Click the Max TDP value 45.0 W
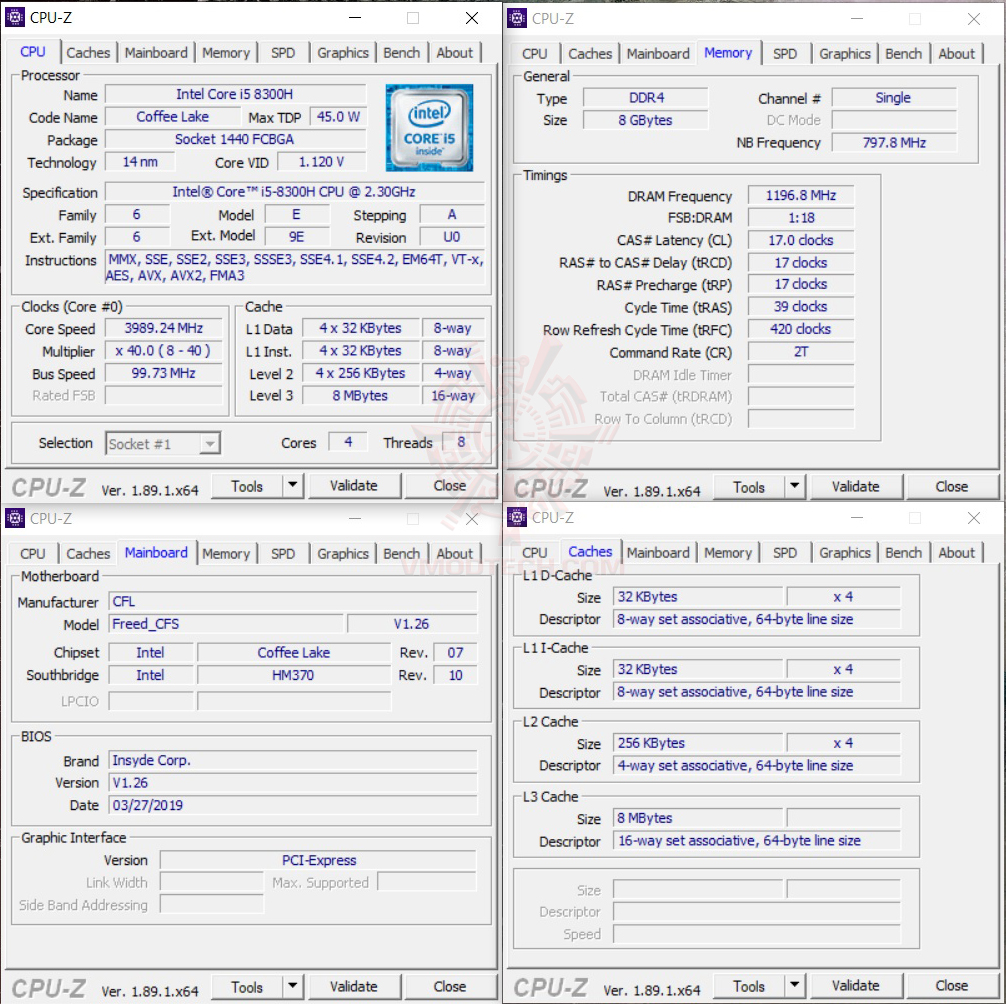This screenshot has width=1006, height=1004. coord(338,117)
